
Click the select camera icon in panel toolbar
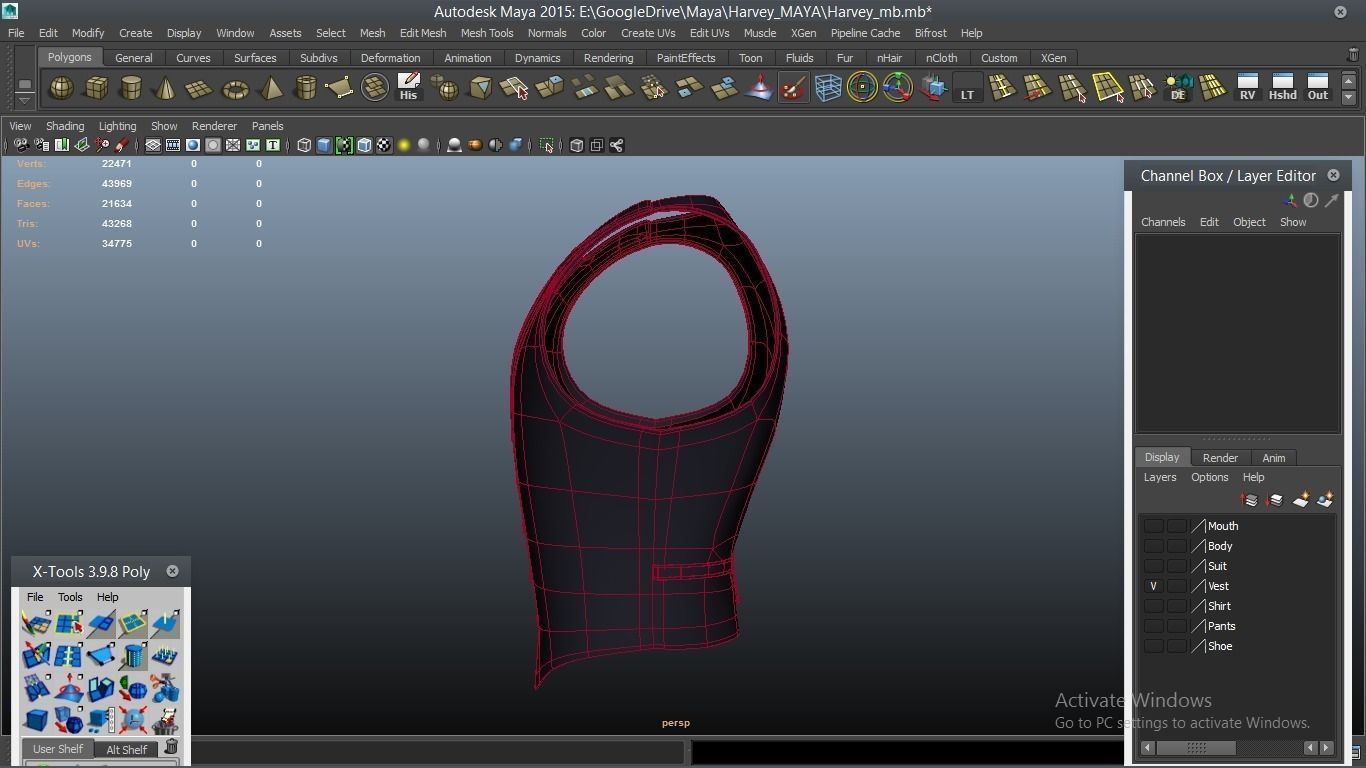(x=21, y=145)
